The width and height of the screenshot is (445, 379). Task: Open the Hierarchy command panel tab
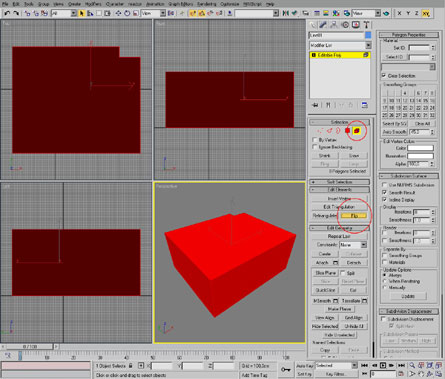(x=334, y=25)
